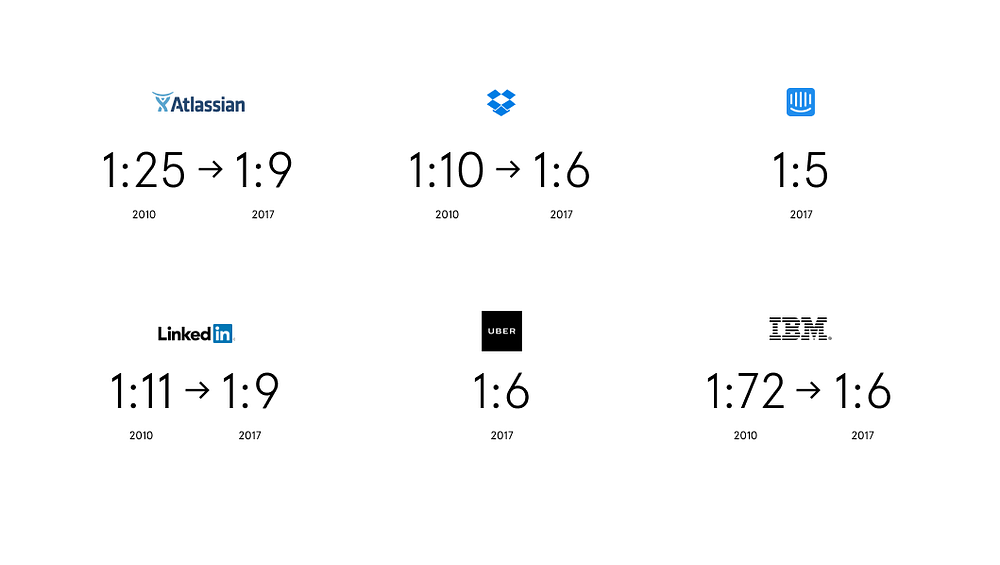Select the 1:72 IBM ratio
The width and height of the screenshot is (1000, 565).
746,391
